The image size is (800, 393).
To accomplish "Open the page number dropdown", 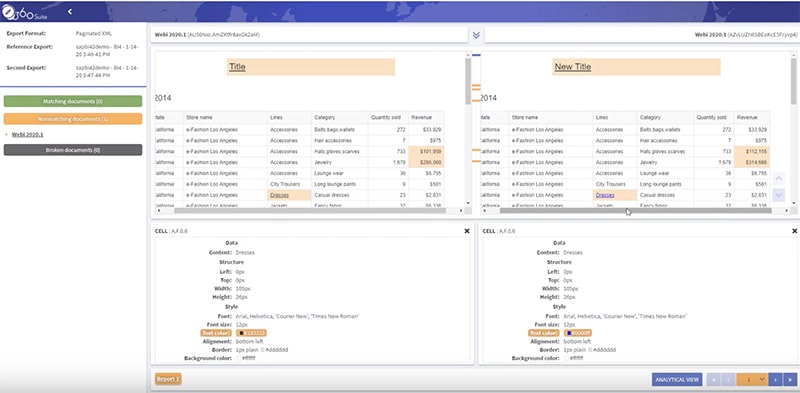I will click(x=752, y=379).
